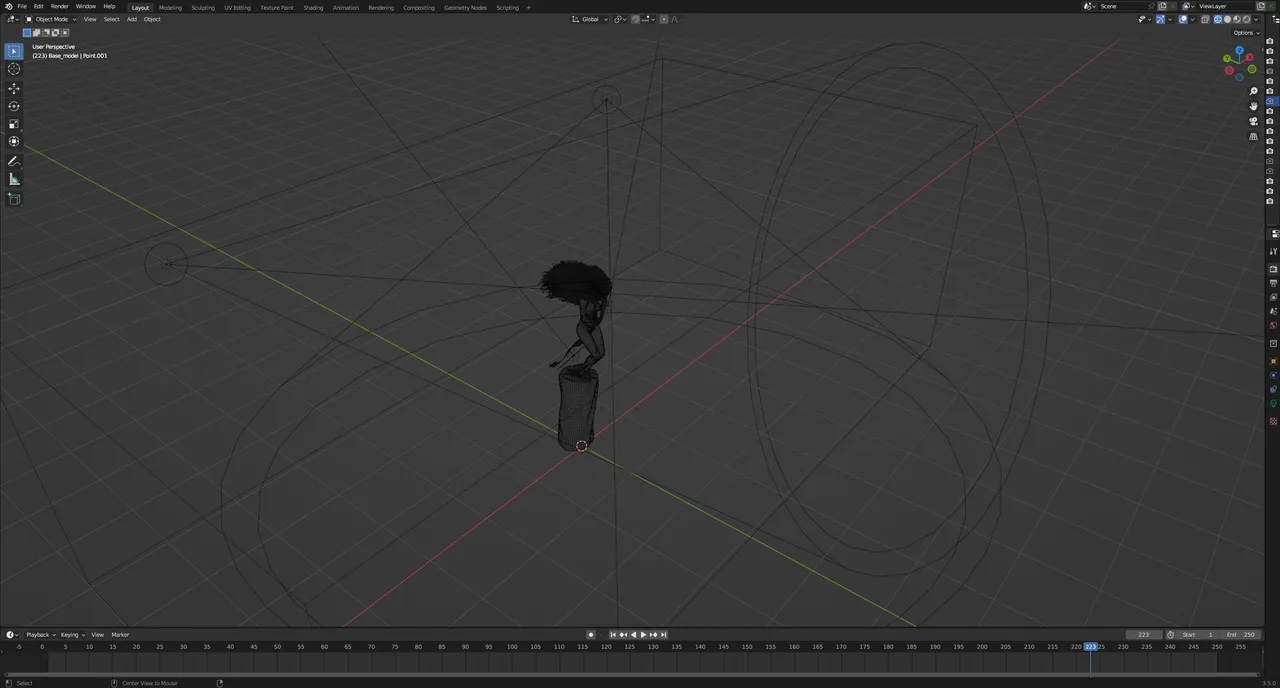Open the File menu

click(x=22, y=6)
